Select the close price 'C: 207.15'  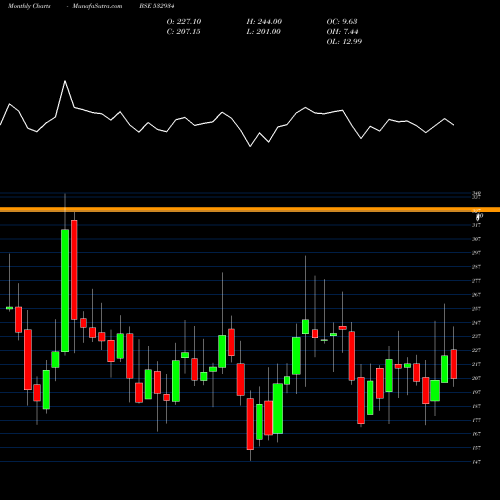(x=183, y=32)
